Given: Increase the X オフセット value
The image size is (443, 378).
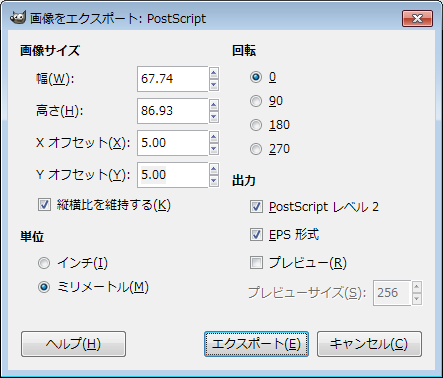Looking at the screenshot, I should 214,137.
